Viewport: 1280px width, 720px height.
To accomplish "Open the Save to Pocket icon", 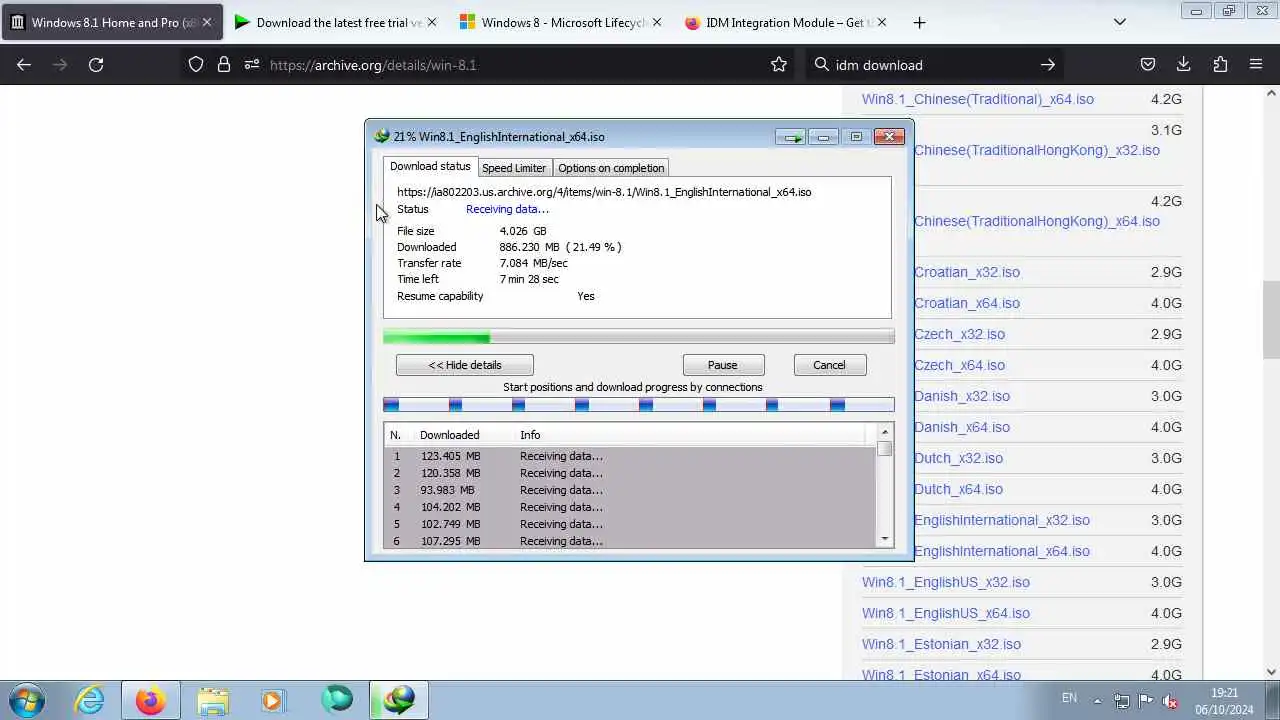I will pos(1148,65).
